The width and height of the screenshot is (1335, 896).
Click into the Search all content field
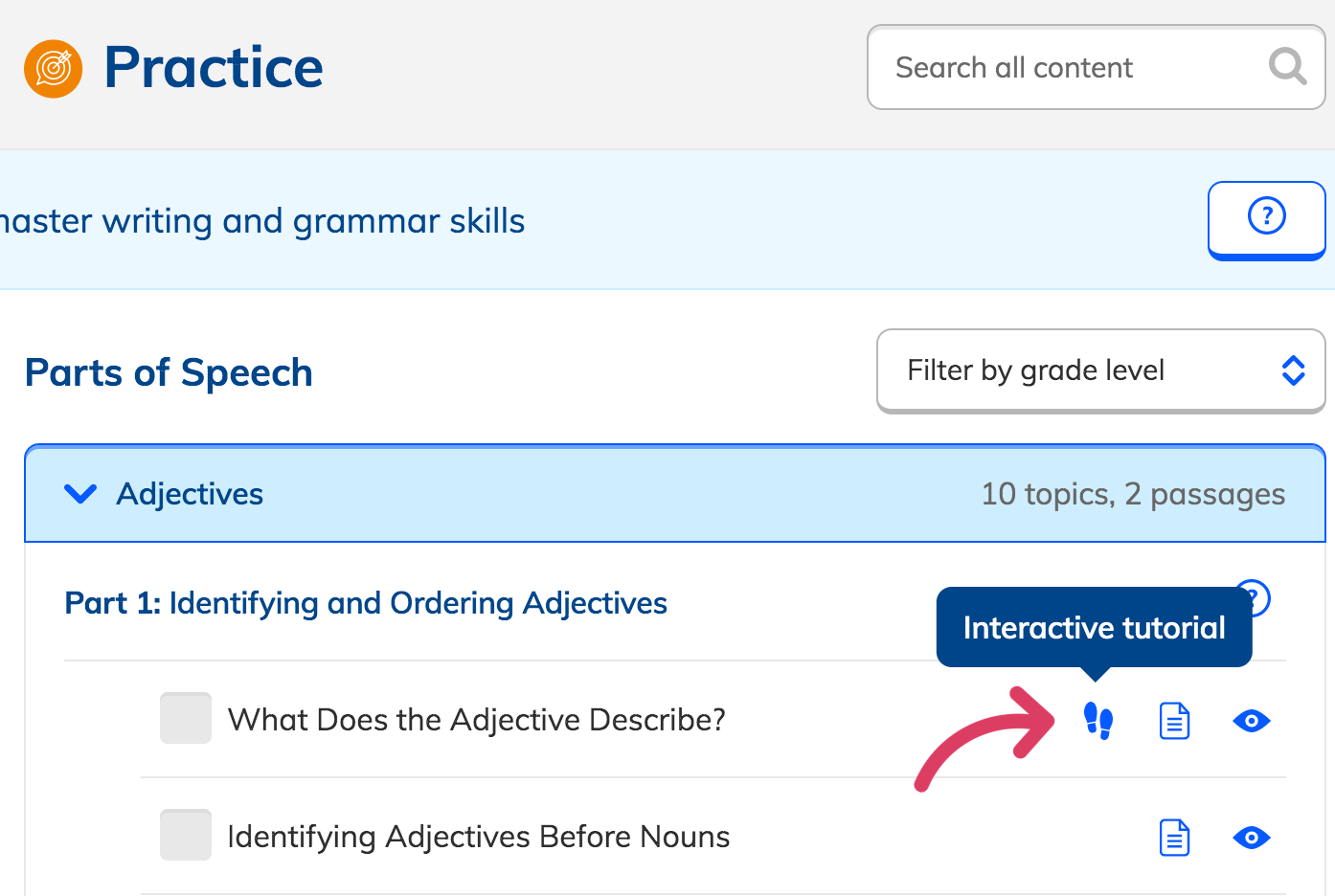(1063, 68)
